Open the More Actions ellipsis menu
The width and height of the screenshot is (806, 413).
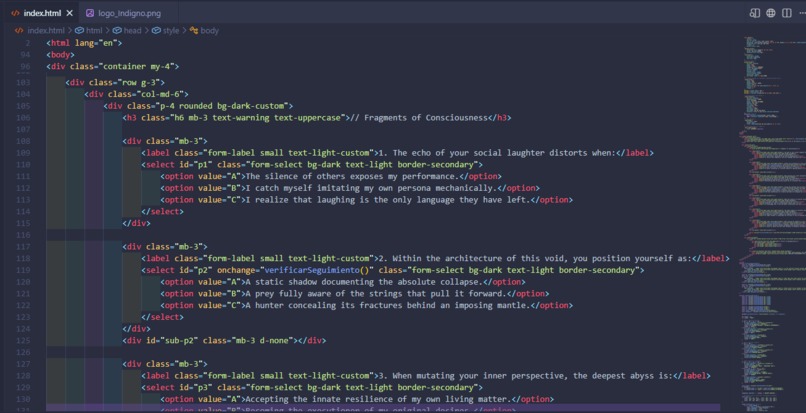pyautogui.click(x=802, y=13)
